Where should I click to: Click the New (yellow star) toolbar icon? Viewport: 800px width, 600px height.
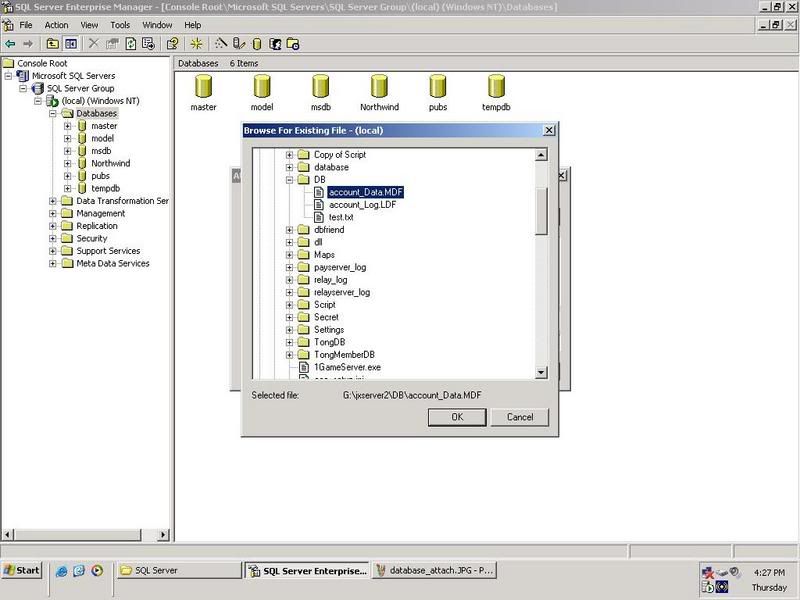pyautogui.click(x=196, y=44)
